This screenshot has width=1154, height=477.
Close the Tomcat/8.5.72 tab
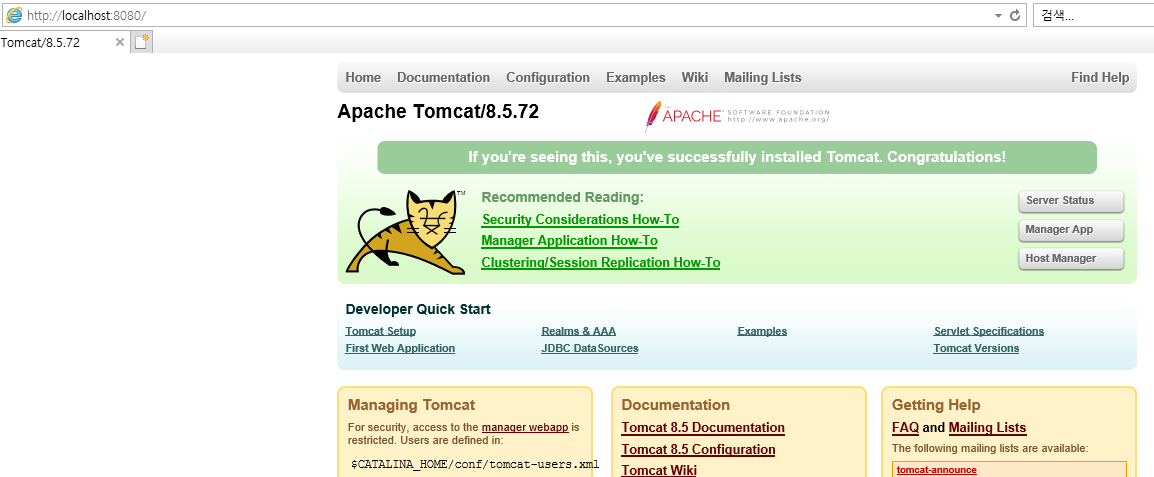pyautogui.click(x=120, y=42)
